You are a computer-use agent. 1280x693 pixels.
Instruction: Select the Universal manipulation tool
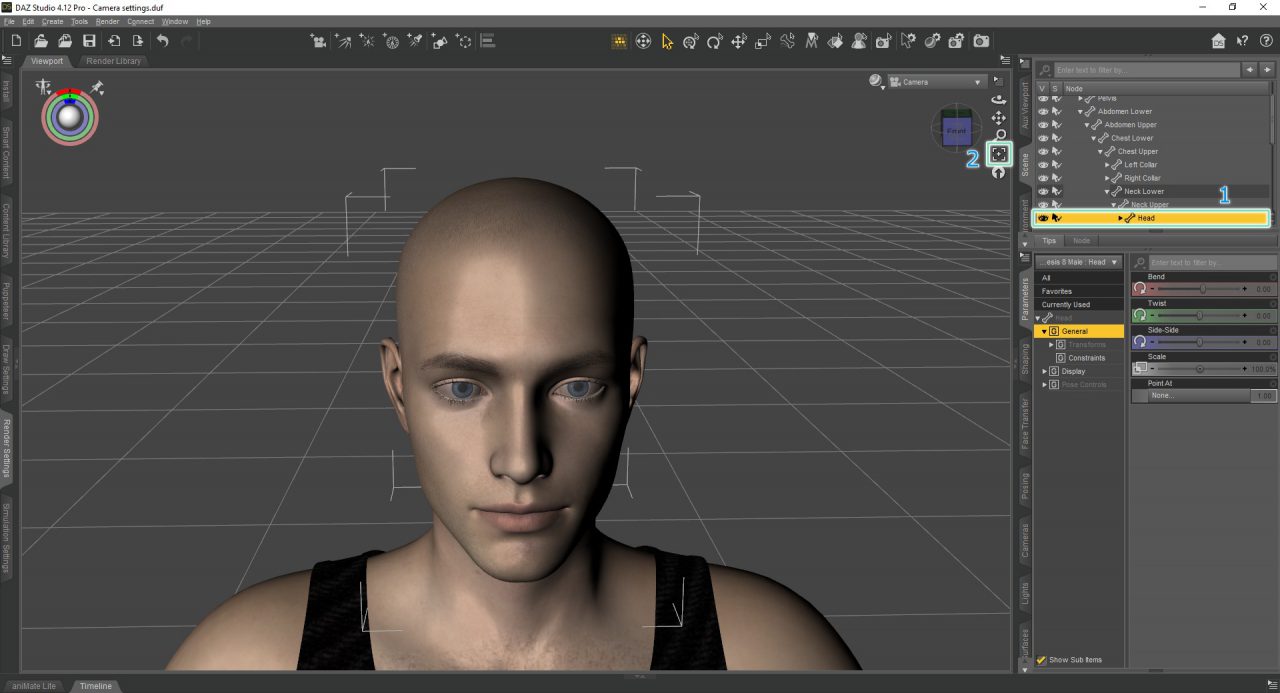[689, 41]
